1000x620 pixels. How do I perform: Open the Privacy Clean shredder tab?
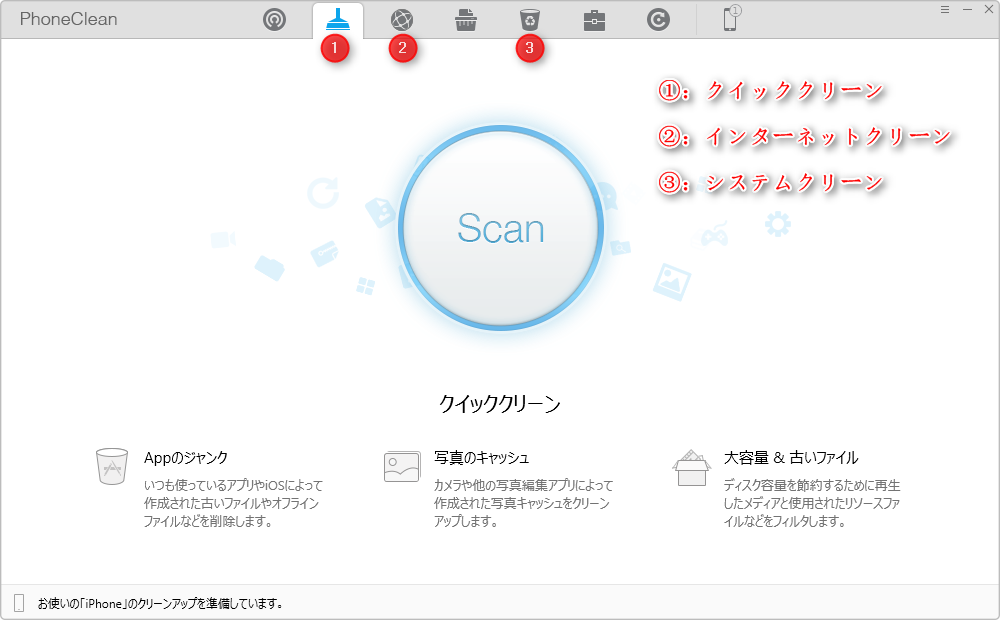pos(466,20)
